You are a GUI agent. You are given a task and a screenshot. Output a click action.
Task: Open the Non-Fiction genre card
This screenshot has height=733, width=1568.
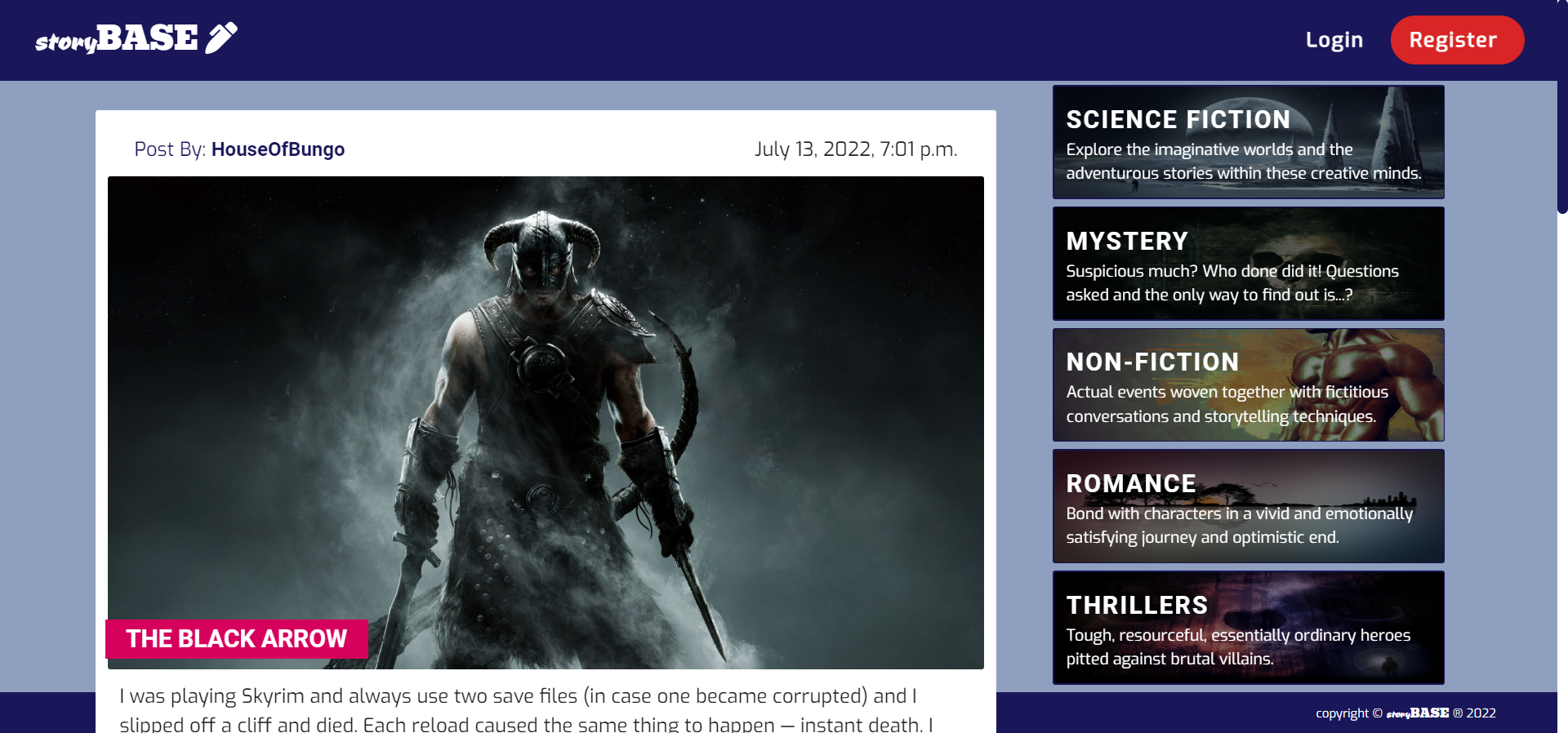pyautogui.click(x=1248, y=385)
